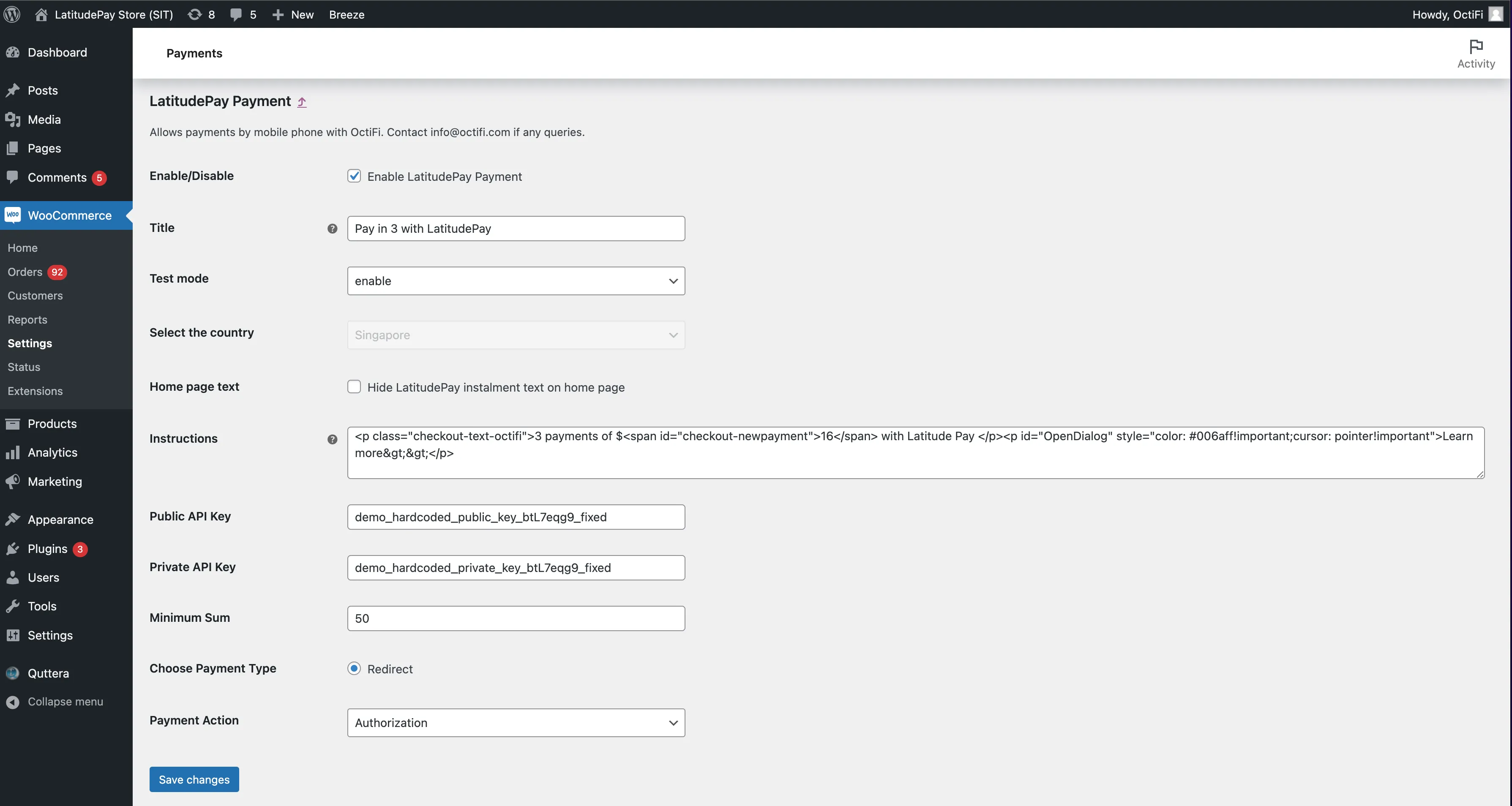
Task: Open Breeze in the admin bar
Action: point(346,14)
